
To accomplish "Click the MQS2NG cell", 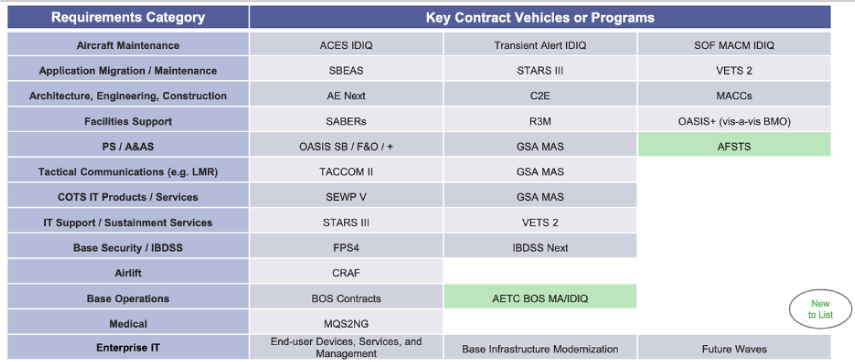I will [x=346, y=323].
